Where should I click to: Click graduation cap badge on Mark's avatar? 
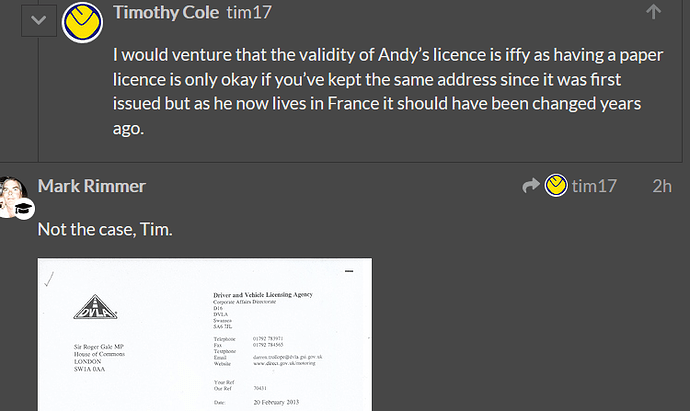(23, 209)
